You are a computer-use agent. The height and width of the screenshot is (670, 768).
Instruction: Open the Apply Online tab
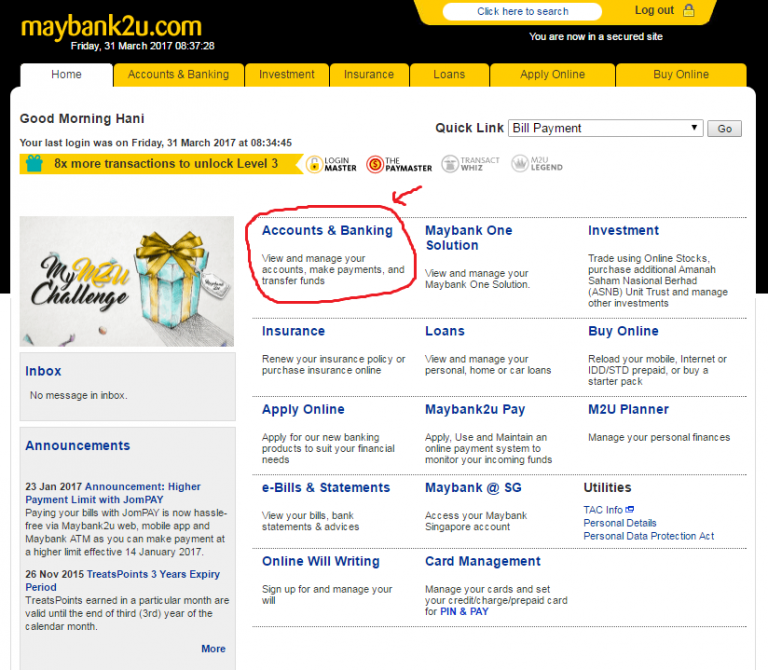pyautogui.click(x=552, y=74)
